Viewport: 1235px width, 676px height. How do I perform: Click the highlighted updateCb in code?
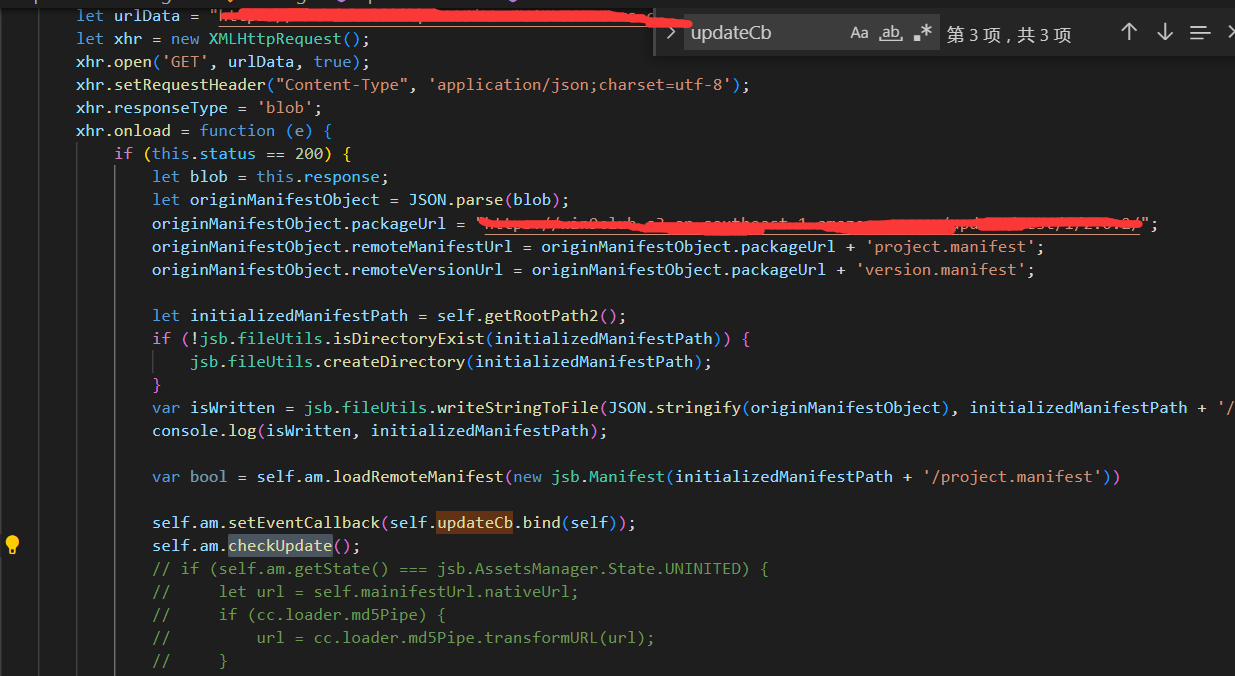474,522
